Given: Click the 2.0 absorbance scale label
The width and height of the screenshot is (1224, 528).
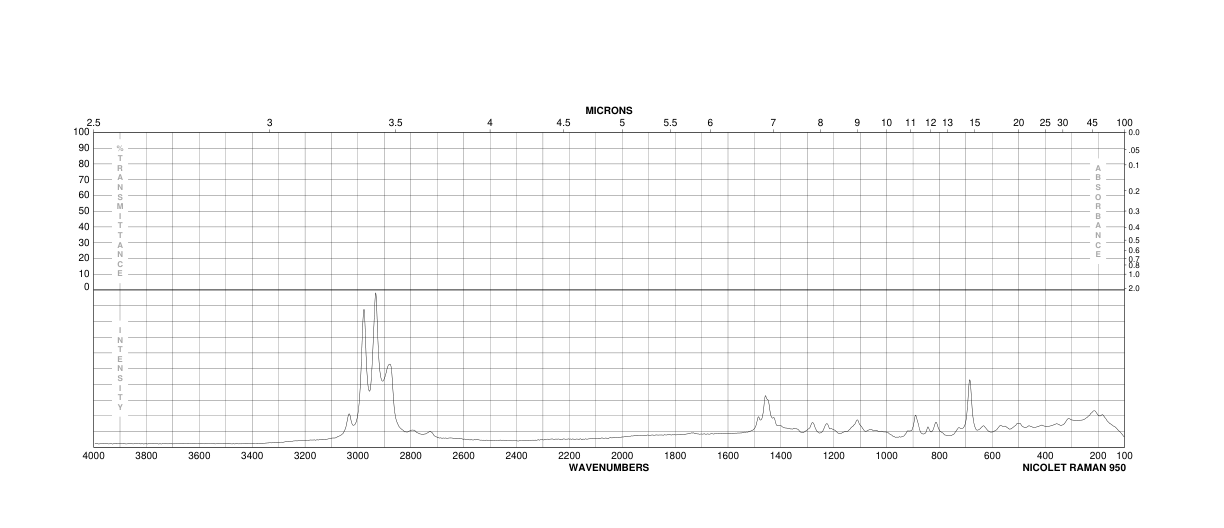Looking at the screenshot, I should pyautogui.click(x=1134, y=288).
